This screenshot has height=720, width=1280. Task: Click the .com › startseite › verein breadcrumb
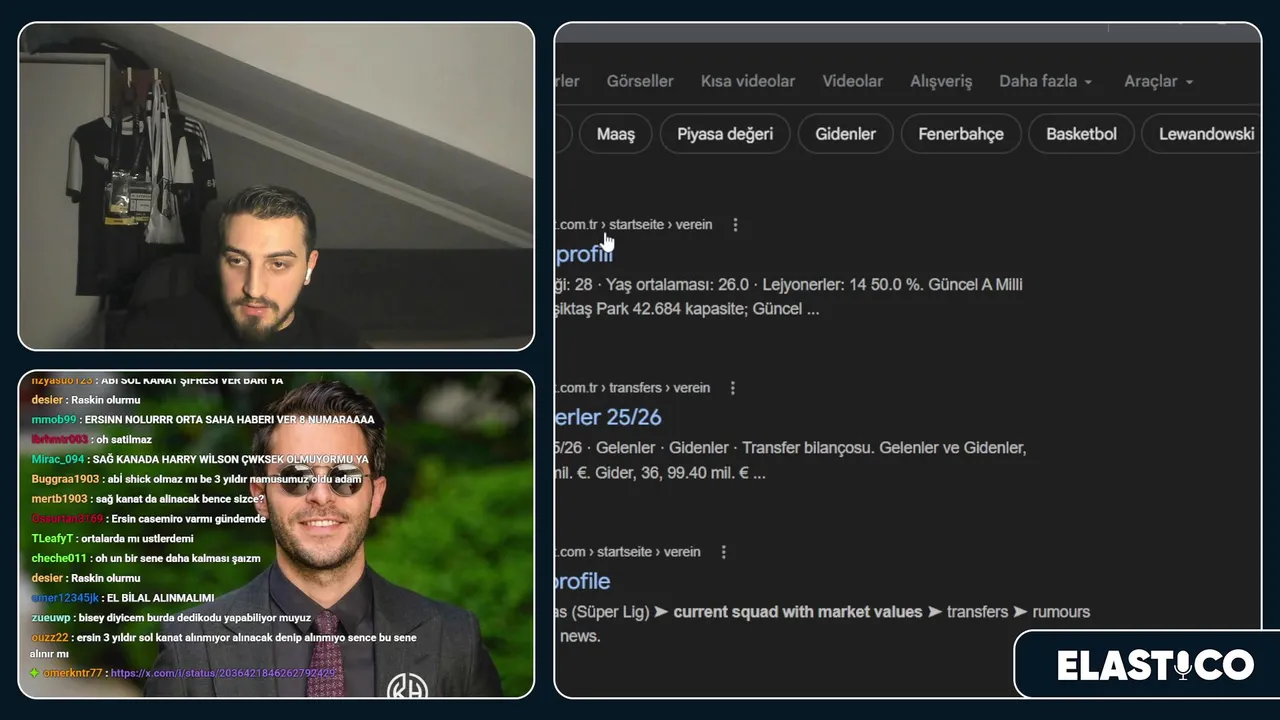point(628,552)
